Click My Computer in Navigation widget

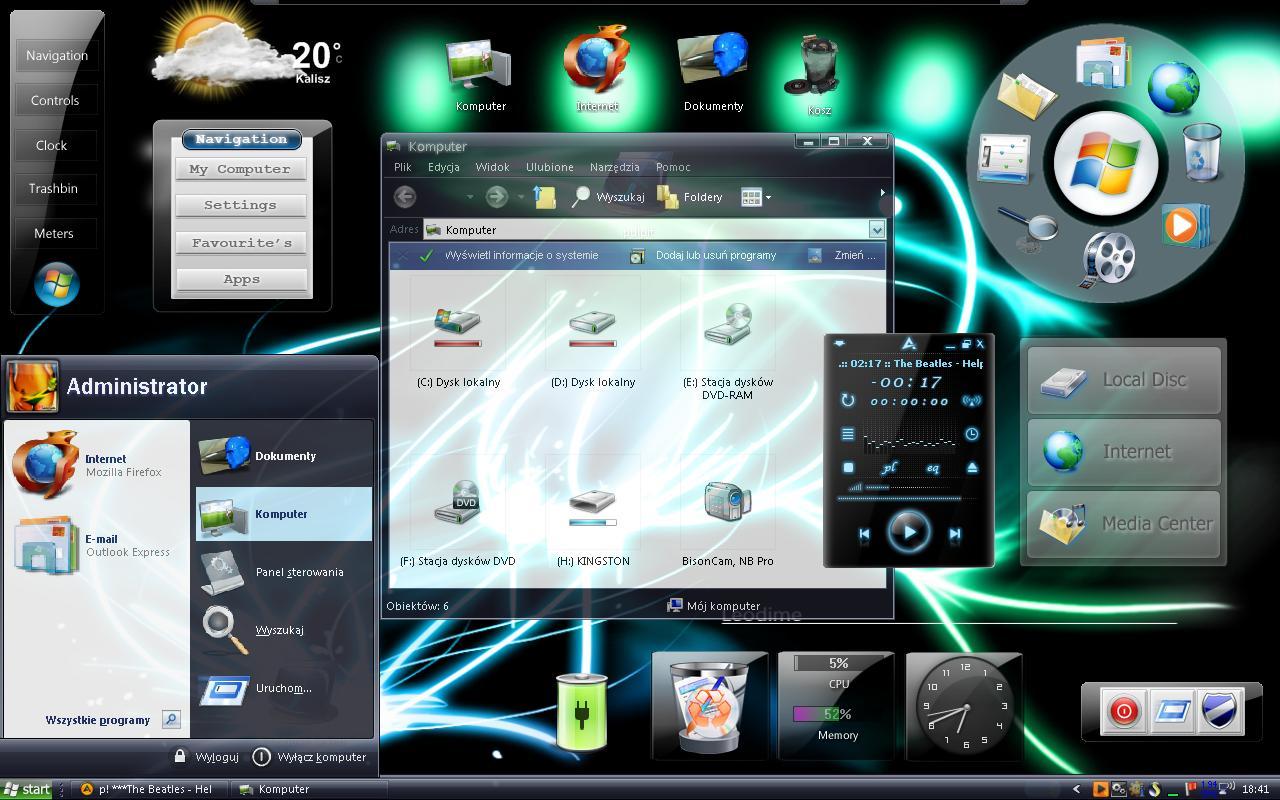point(240,169)
